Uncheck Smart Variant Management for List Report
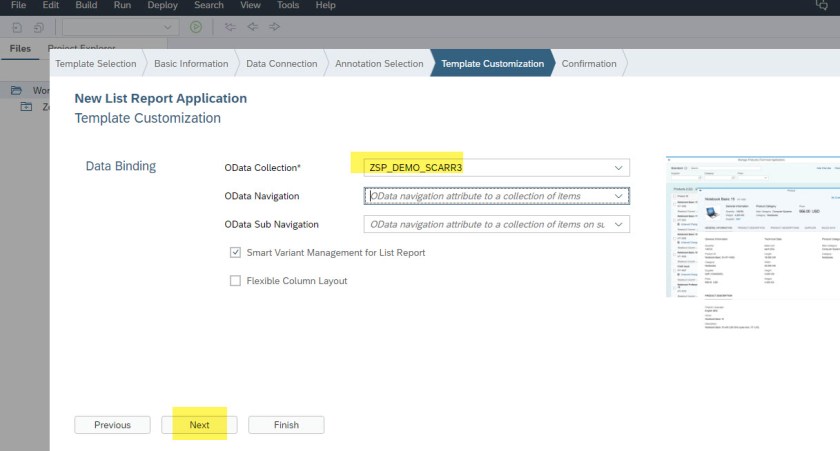This screenshot has width=840, height=451. [x=236, y=253]
